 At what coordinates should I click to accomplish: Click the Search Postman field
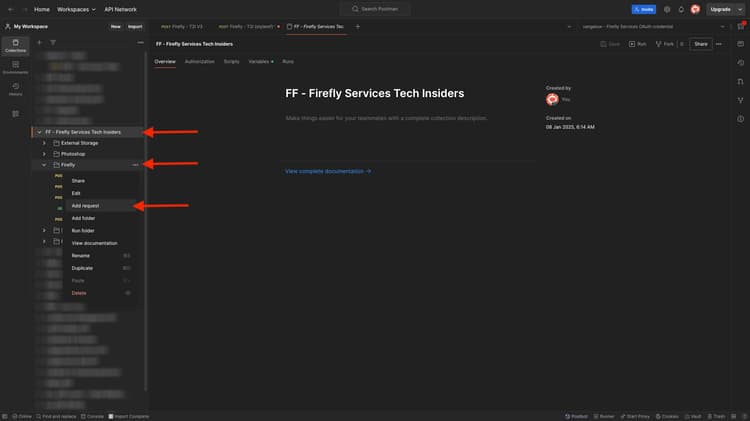coord(375,9)
